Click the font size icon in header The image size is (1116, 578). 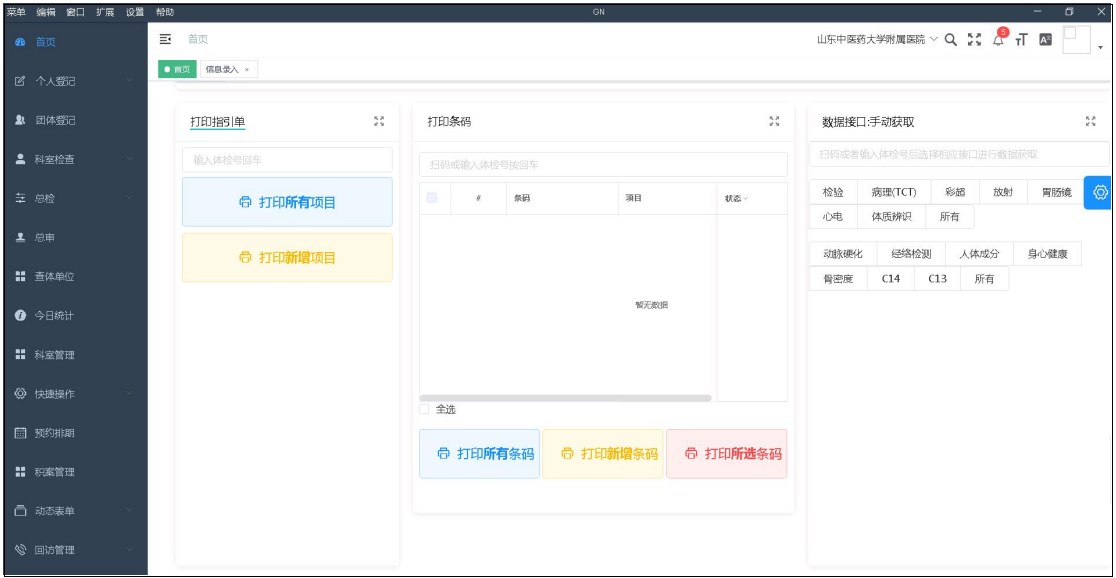[1021, 40]
